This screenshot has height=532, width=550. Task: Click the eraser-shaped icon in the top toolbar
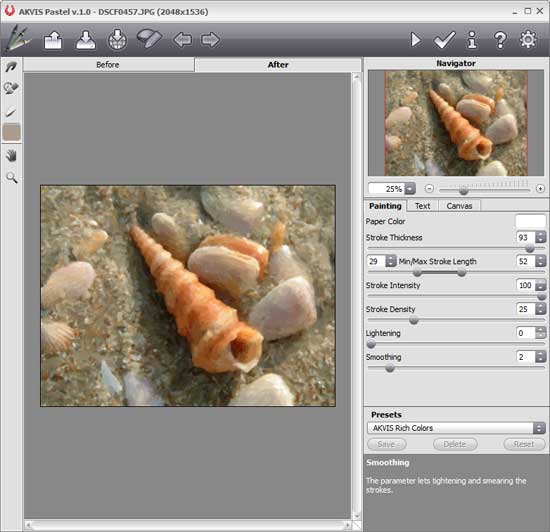149,39
